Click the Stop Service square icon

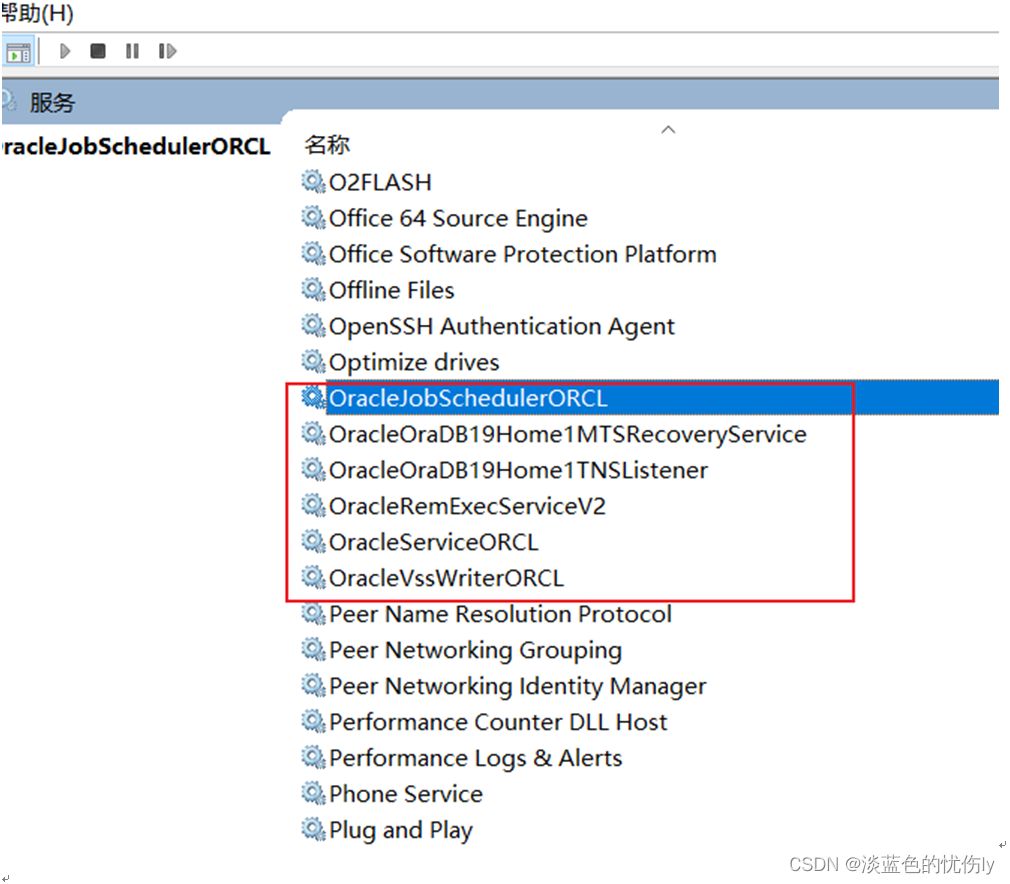(x=98, y=51)
